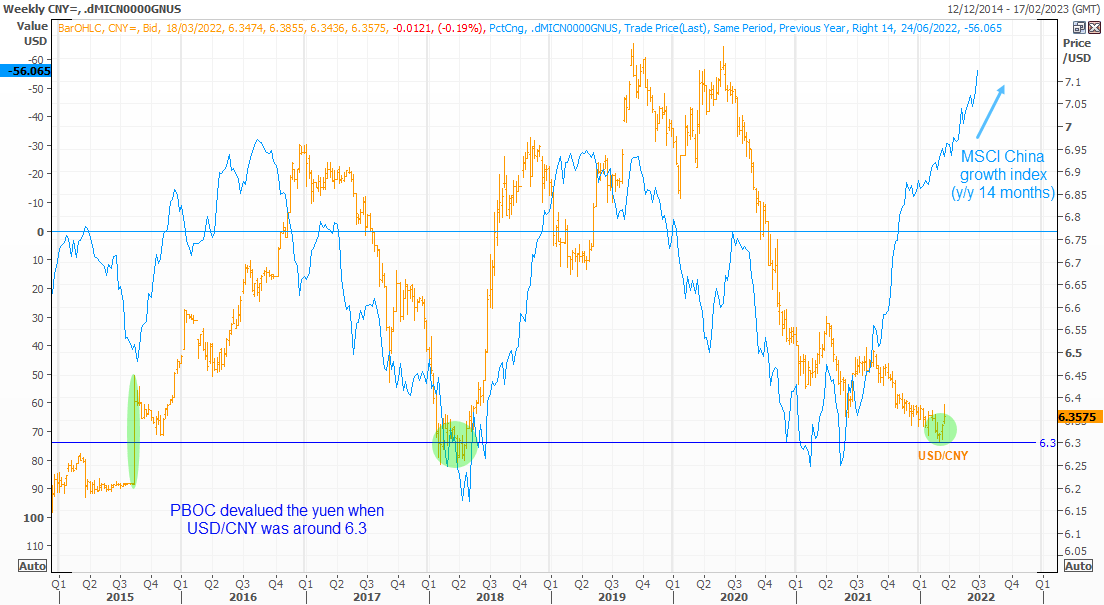Click the blue arrow pointing at MSCI China line

[990, 110]
